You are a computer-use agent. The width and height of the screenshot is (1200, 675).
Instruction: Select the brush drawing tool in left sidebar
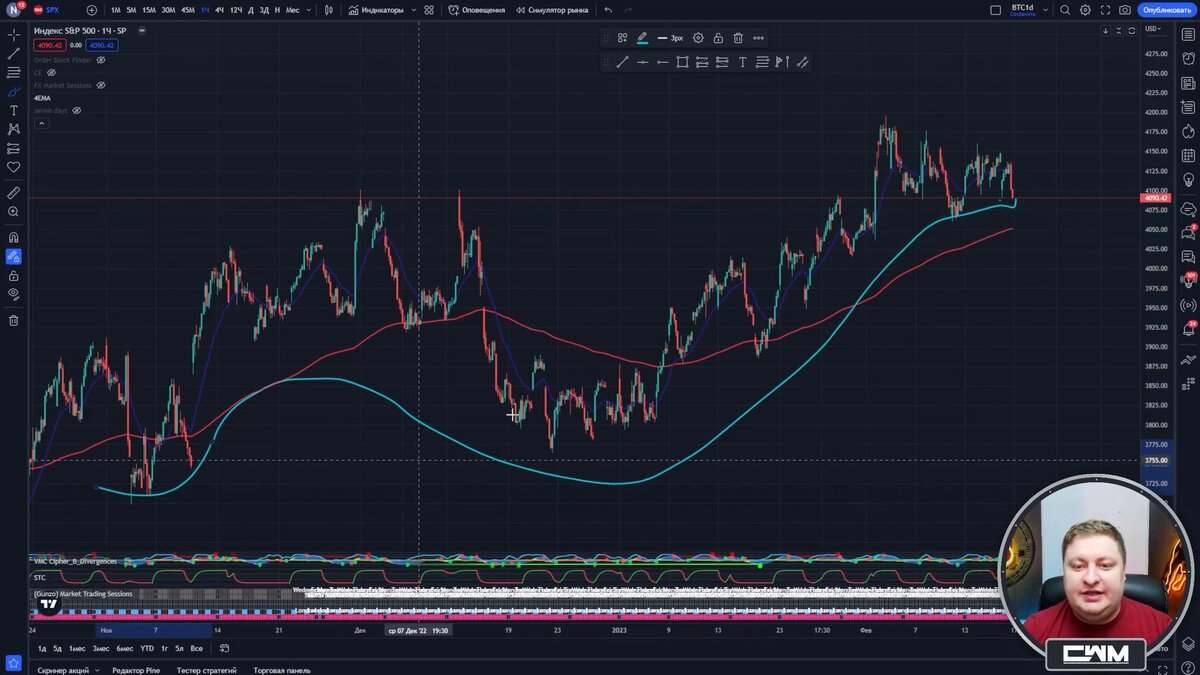(x=14, y=91)
